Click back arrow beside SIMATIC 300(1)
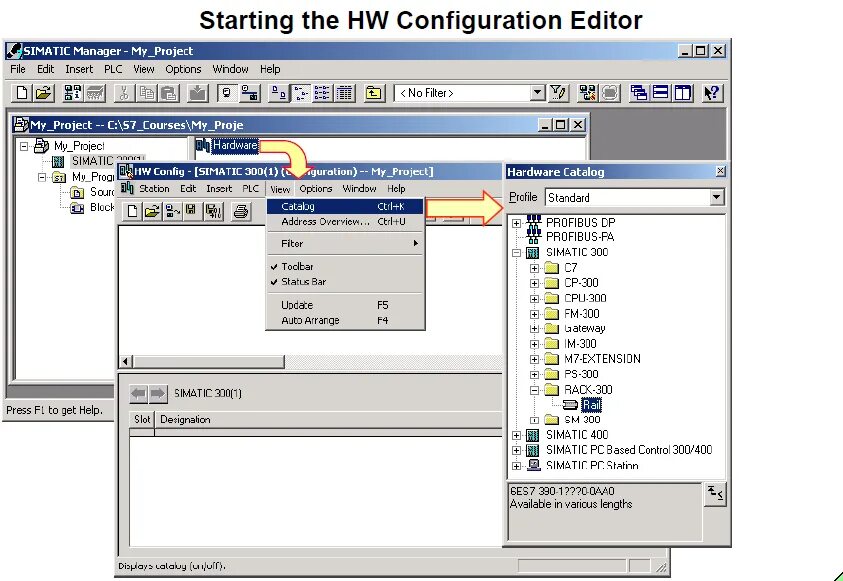The height and width of the screenshot is (581, 843). click(x=139, y=393)
